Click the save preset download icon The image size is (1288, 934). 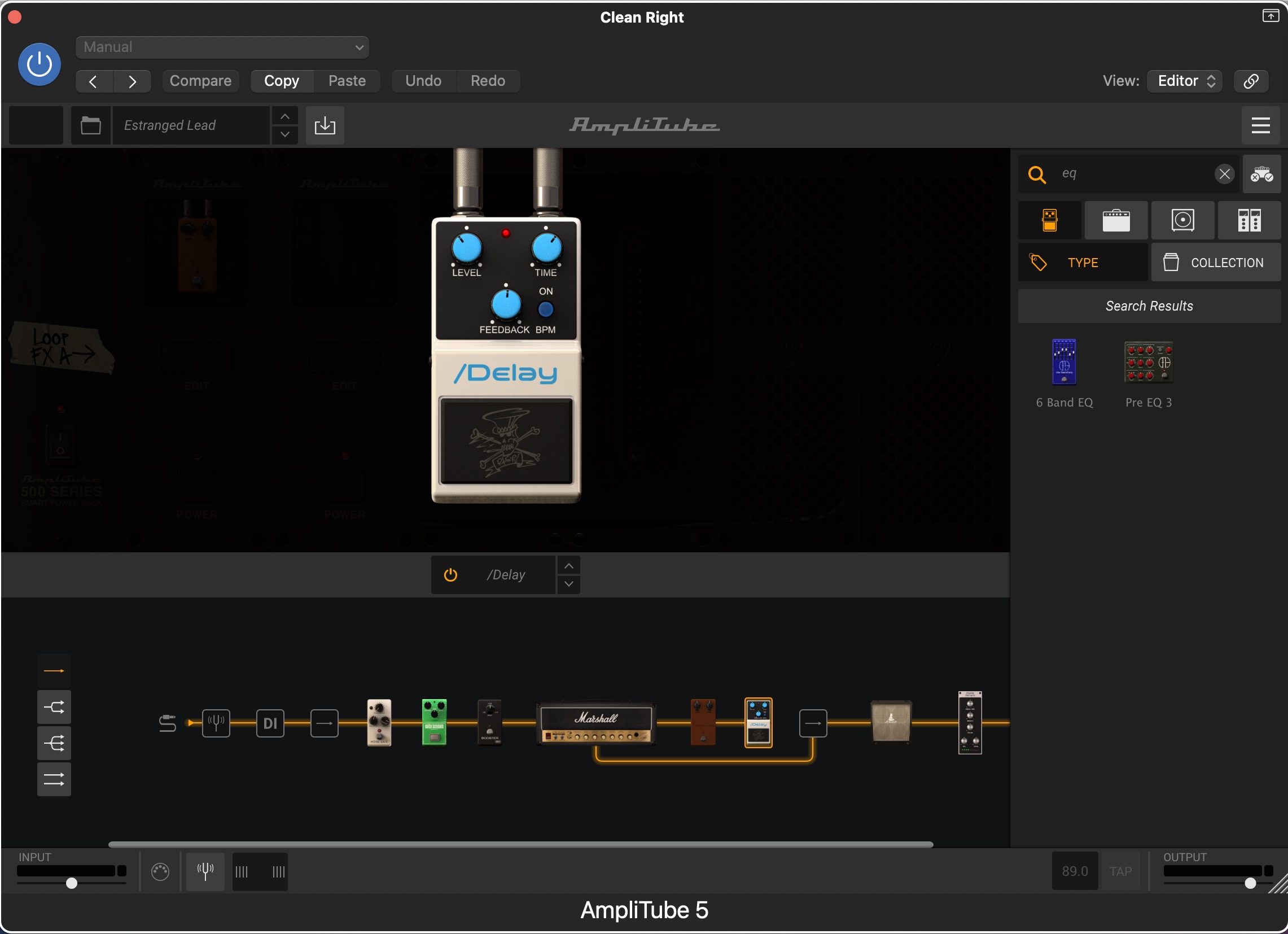click(325, 125)
